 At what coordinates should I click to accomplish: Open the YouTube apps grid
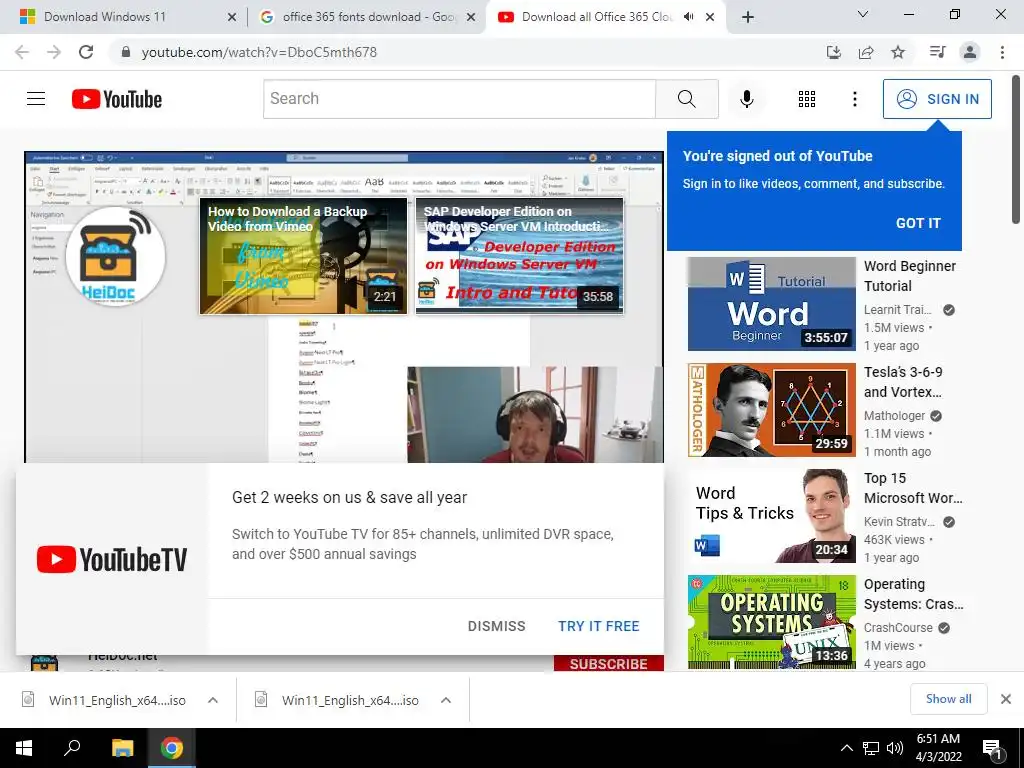(807, 99)
